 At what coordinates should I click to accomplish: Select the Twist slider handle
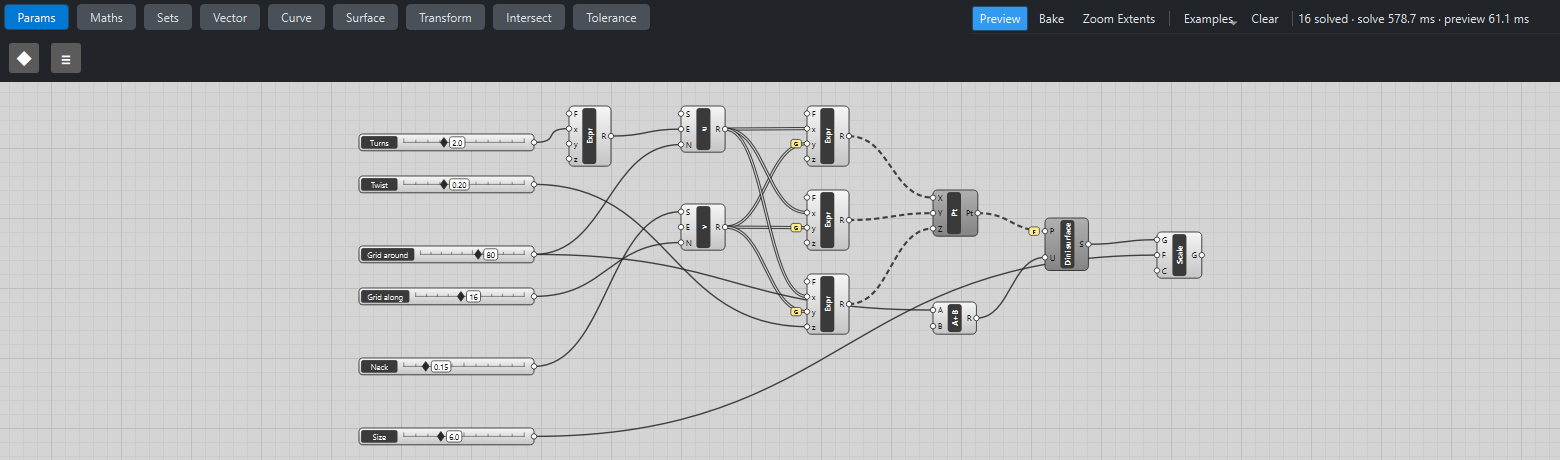tap(444, 184)
